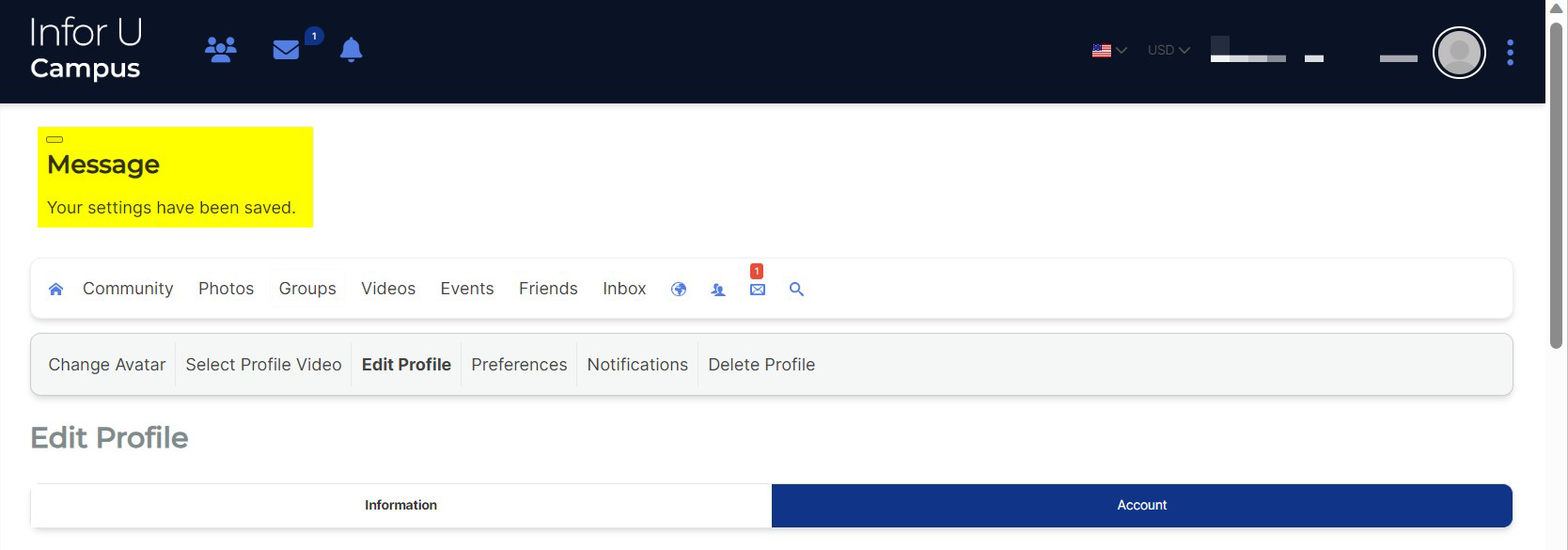1568x550 pixels.
Task: Open the three-dot vertical menu
Action: pos(1510,53)
